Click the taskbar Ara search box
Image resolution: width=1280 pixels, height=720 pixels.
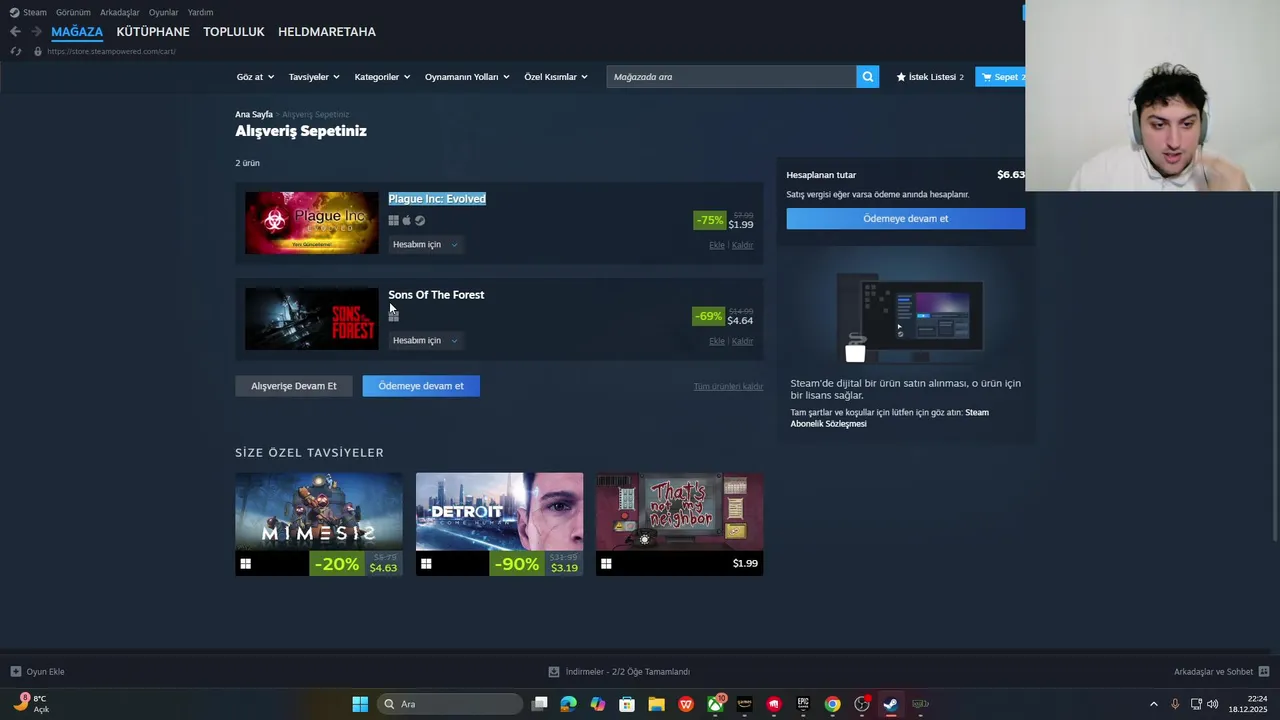pyautogui.click(x=449, y=704)
